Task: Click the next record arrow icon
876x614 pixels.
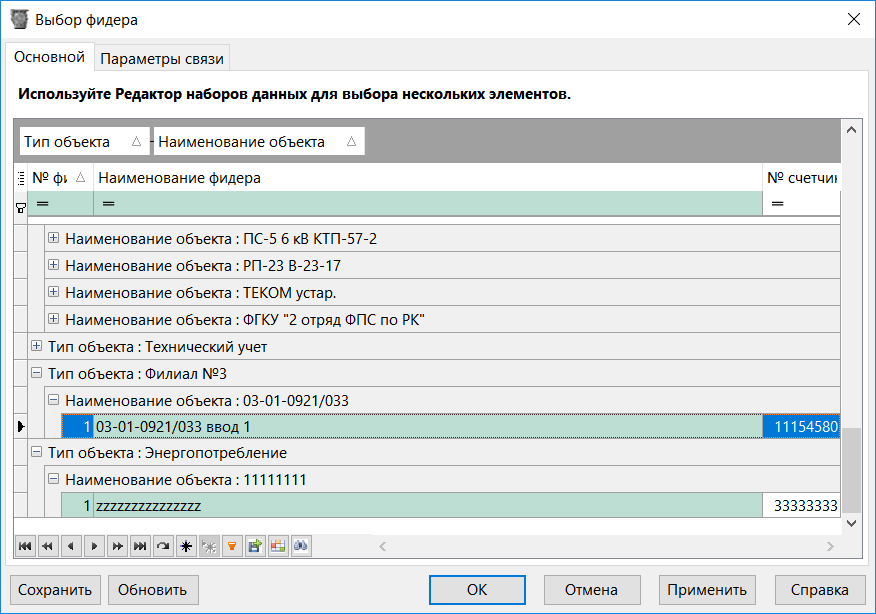Action: (93, 546)
